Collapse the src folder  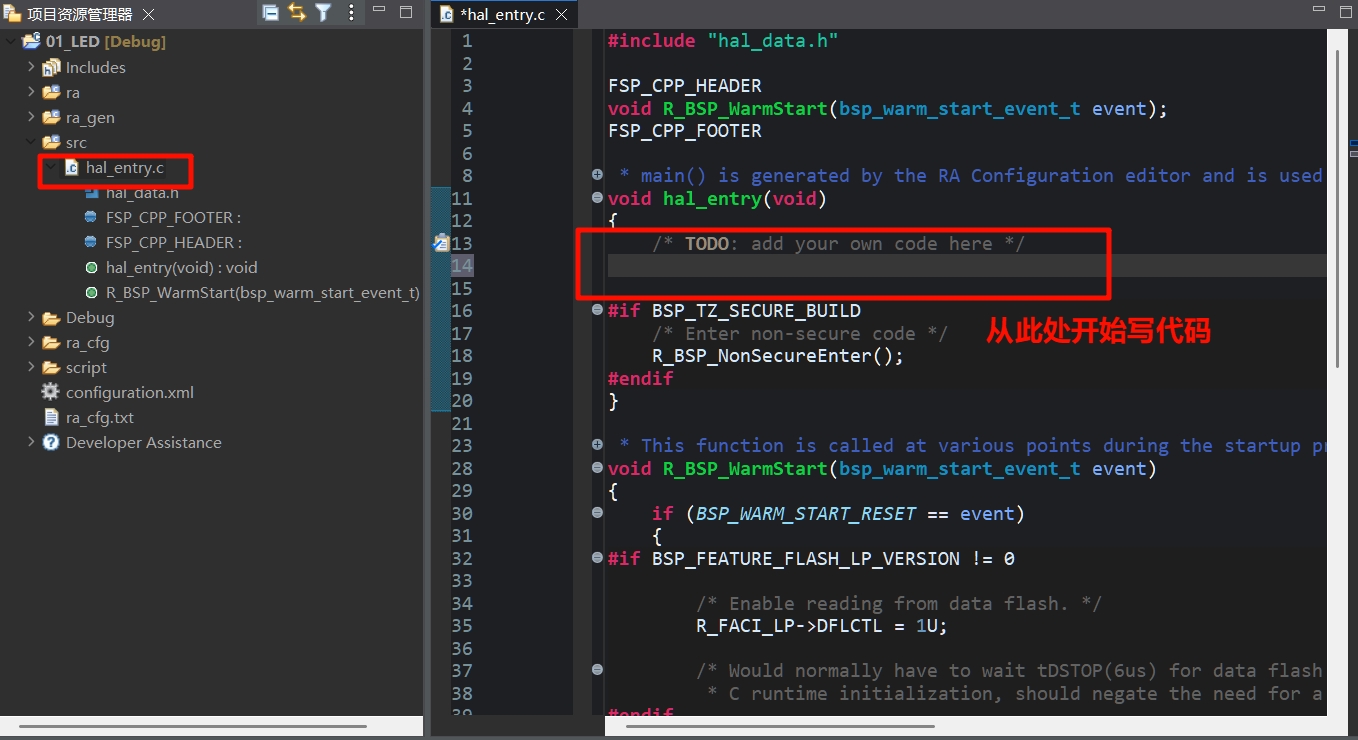point(31,142)
